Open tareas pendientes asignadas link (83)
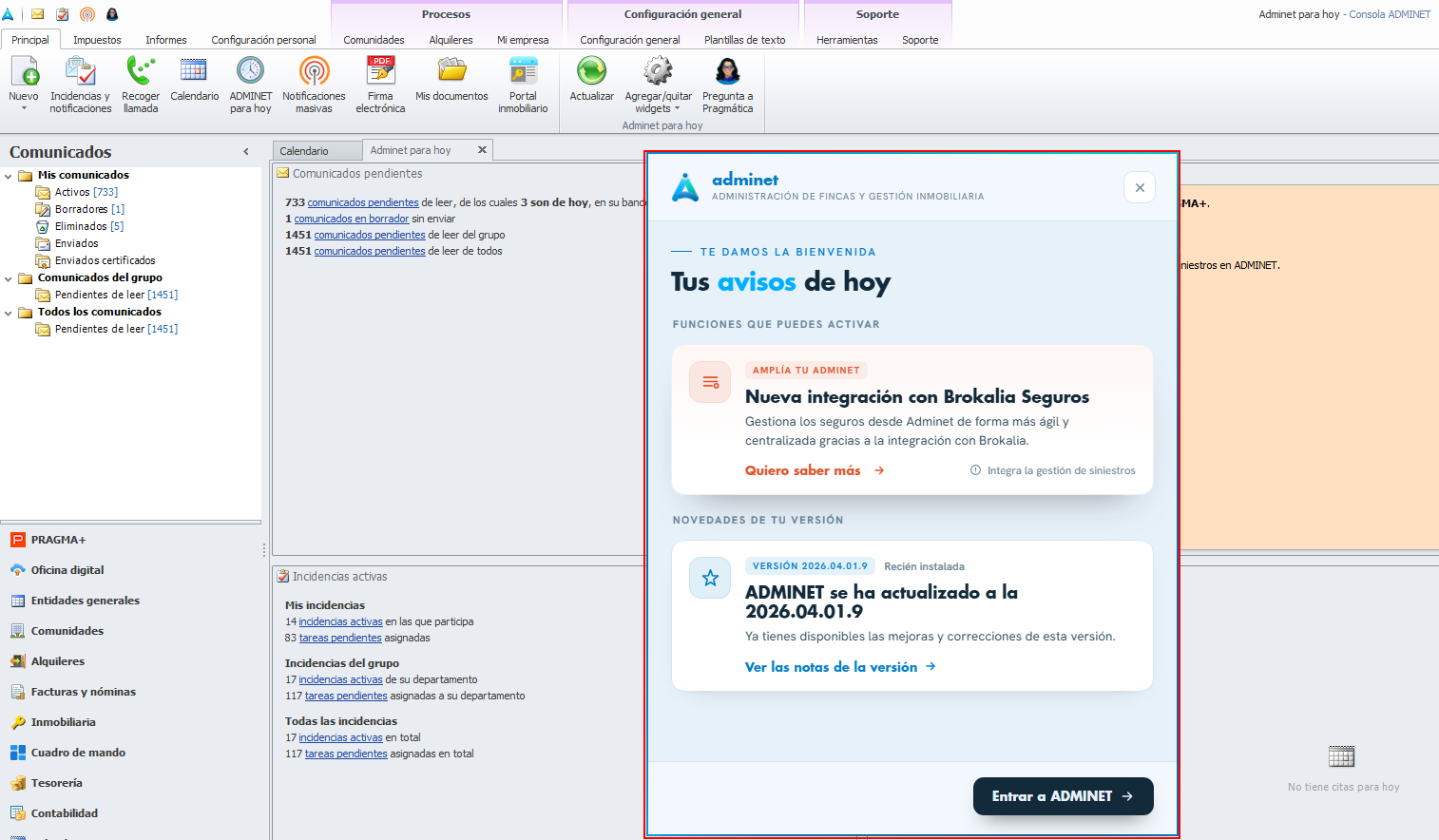 tap(340, 638)
